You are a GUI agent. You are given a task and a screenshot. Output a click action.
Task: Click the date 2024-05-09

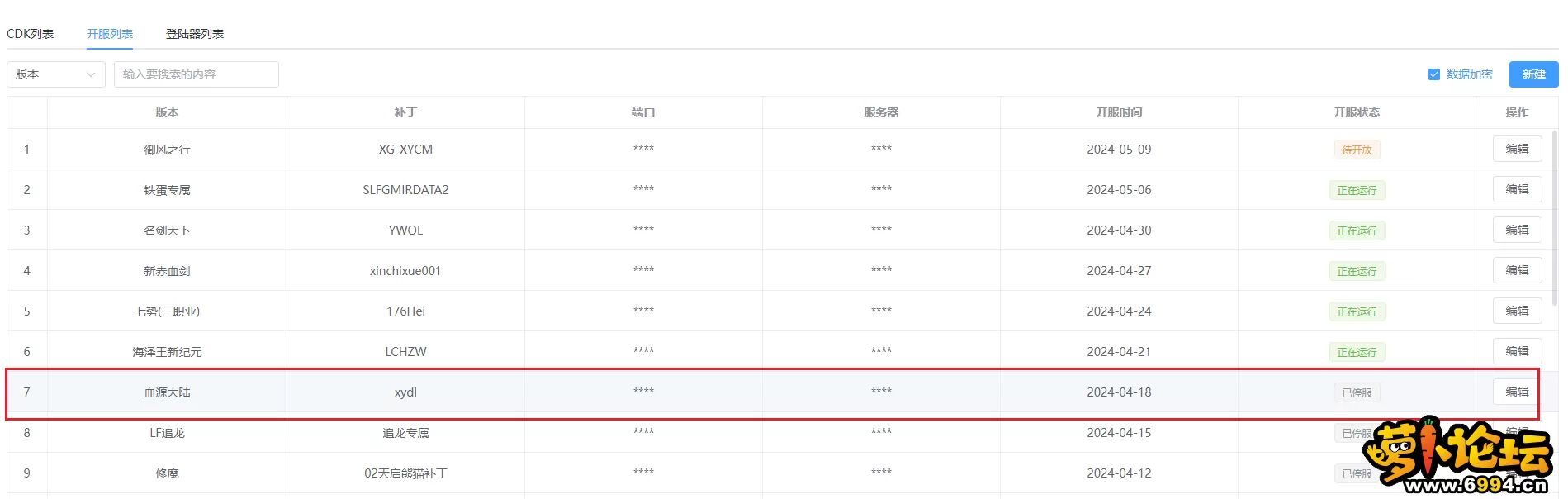tap(1119, 150)
